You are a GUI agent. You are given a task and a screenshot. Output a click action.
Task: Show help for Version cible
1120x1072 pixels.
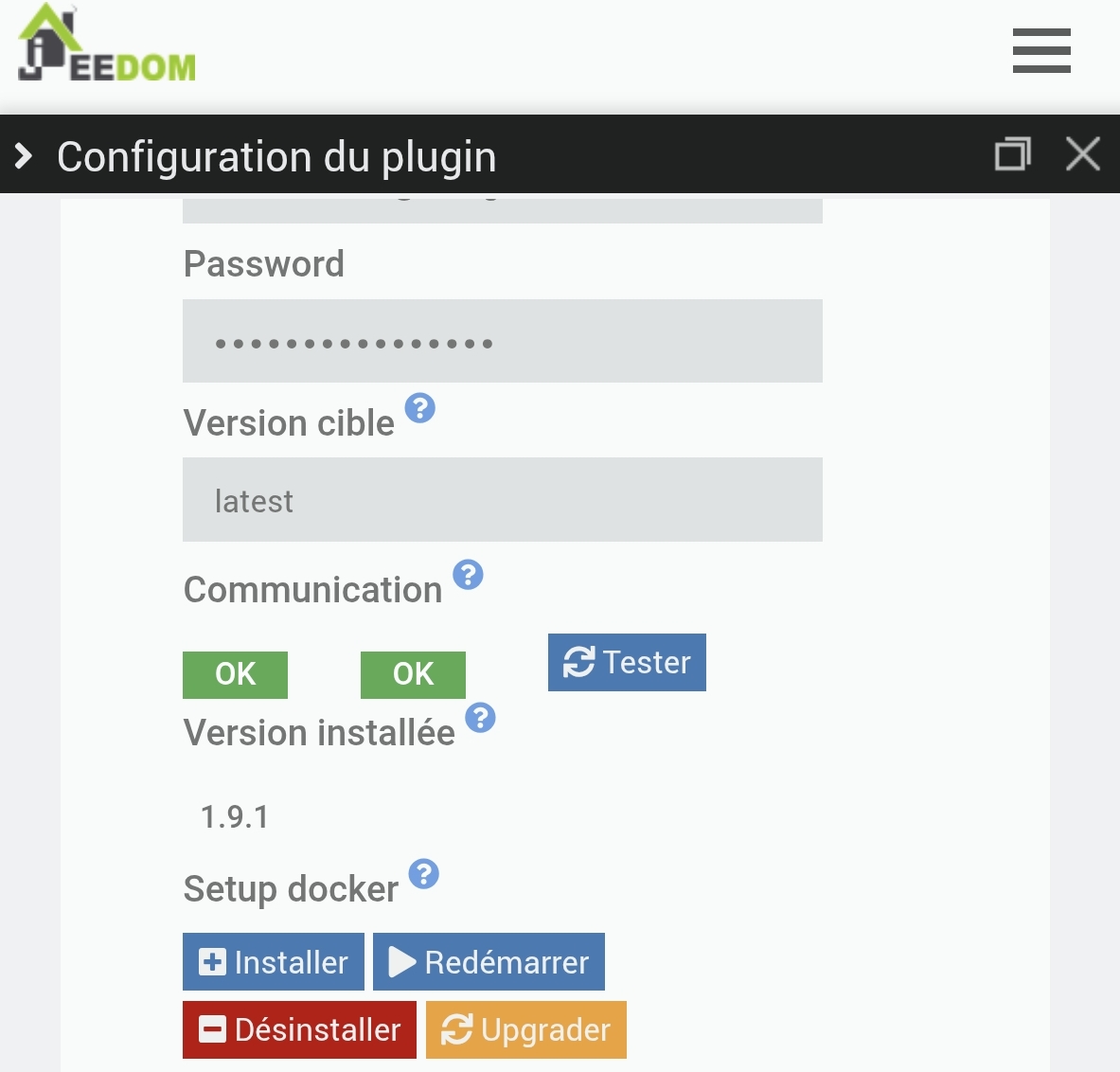420,408
